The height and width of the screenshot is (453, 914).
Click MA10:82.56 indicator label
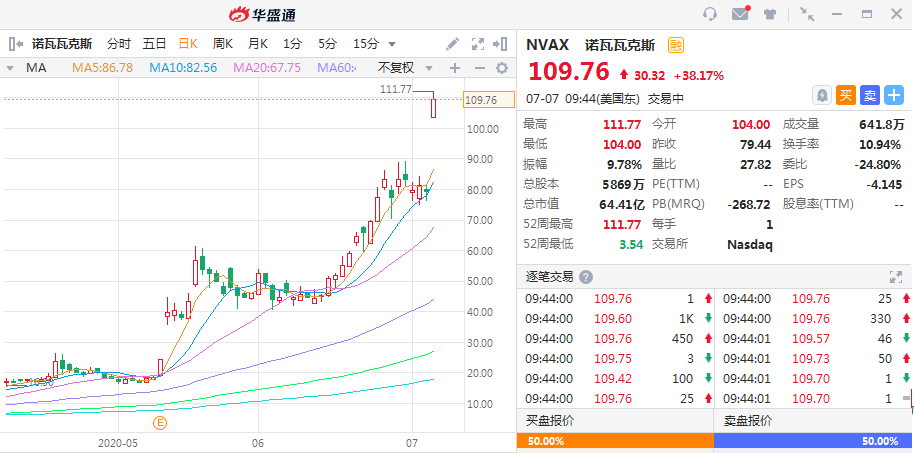[x=183, y=68]
